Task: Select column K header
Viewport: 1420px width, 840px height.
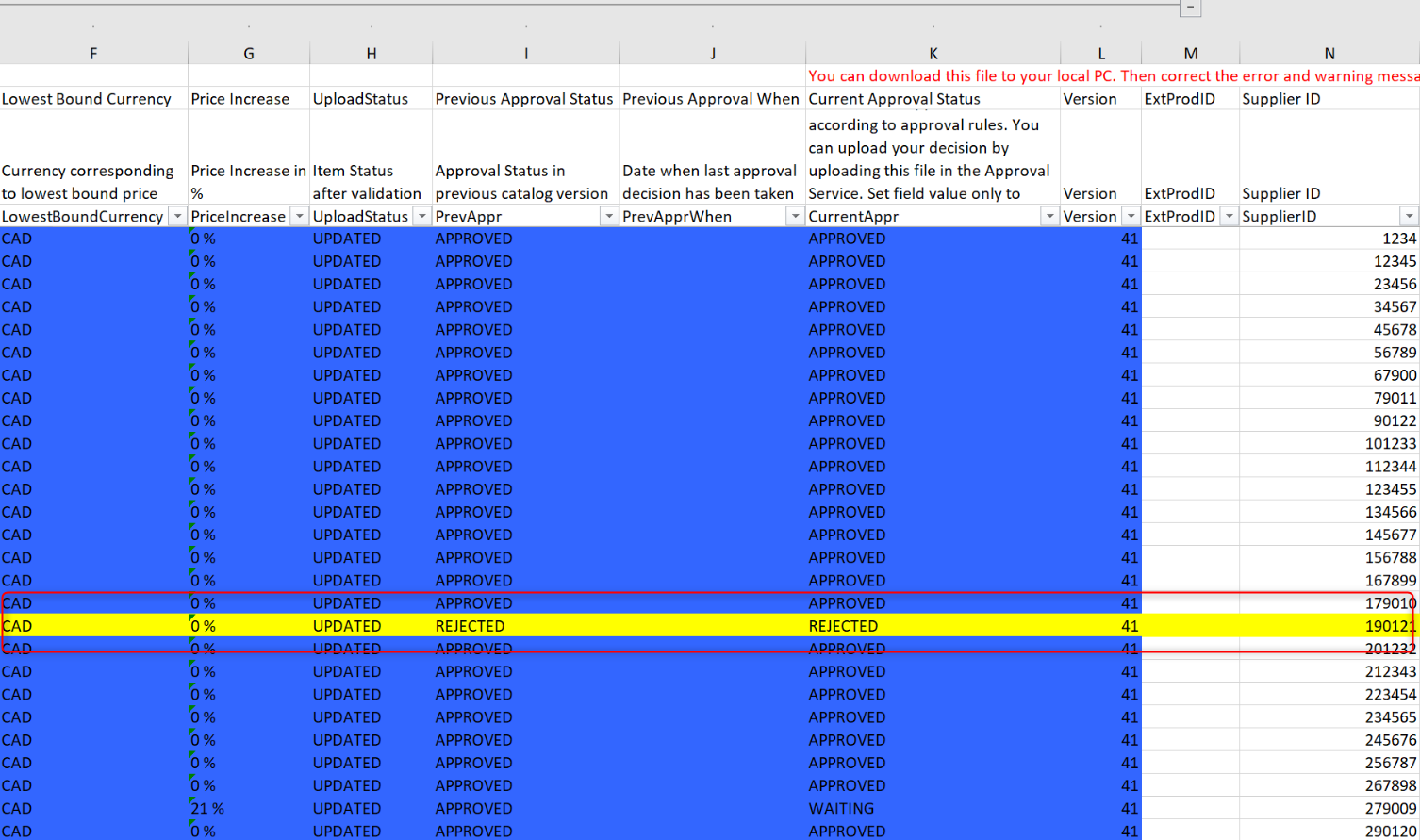Action: pos(933,54)
